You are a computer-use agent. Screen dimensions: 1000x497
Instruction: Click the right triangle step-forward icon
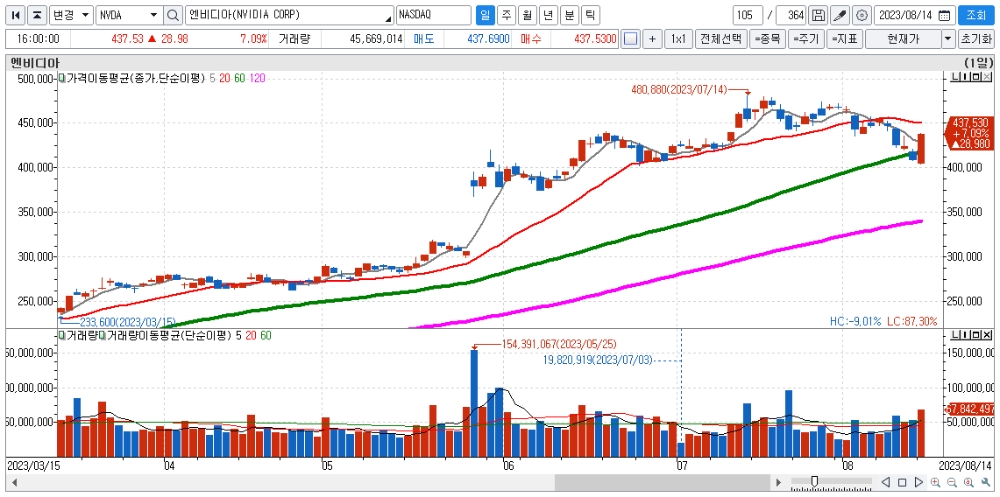click(x=918, y=482)
